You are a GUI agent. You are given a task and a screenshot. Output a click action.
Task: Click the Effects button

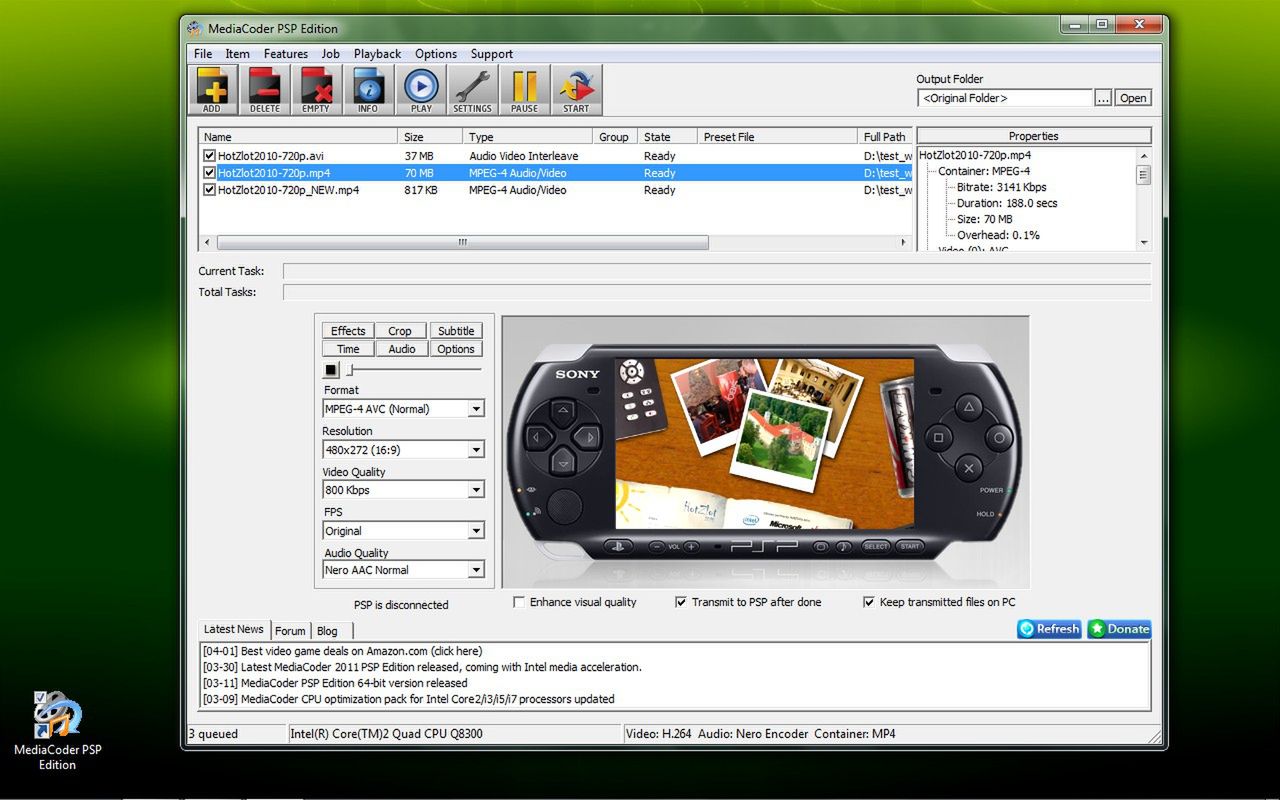[348, 331]
